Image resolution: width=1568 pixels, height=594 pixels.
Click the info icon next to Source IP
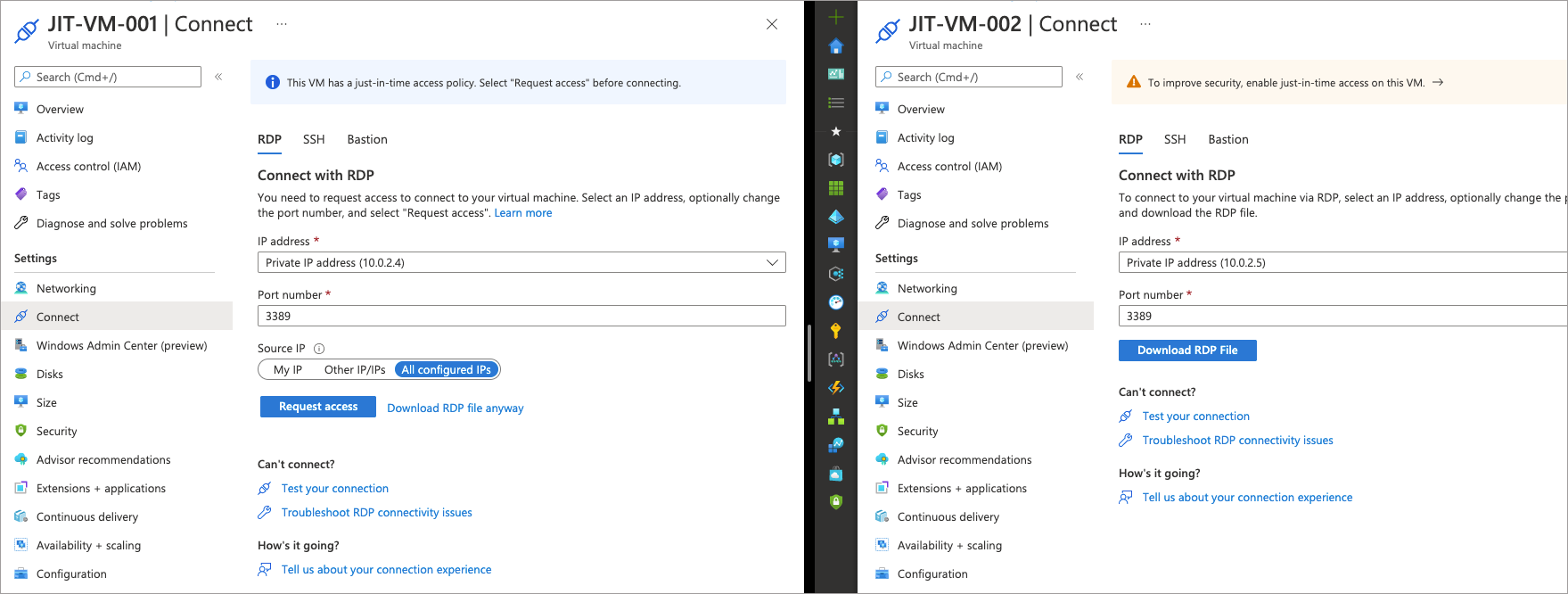click(x=319, y=349)
